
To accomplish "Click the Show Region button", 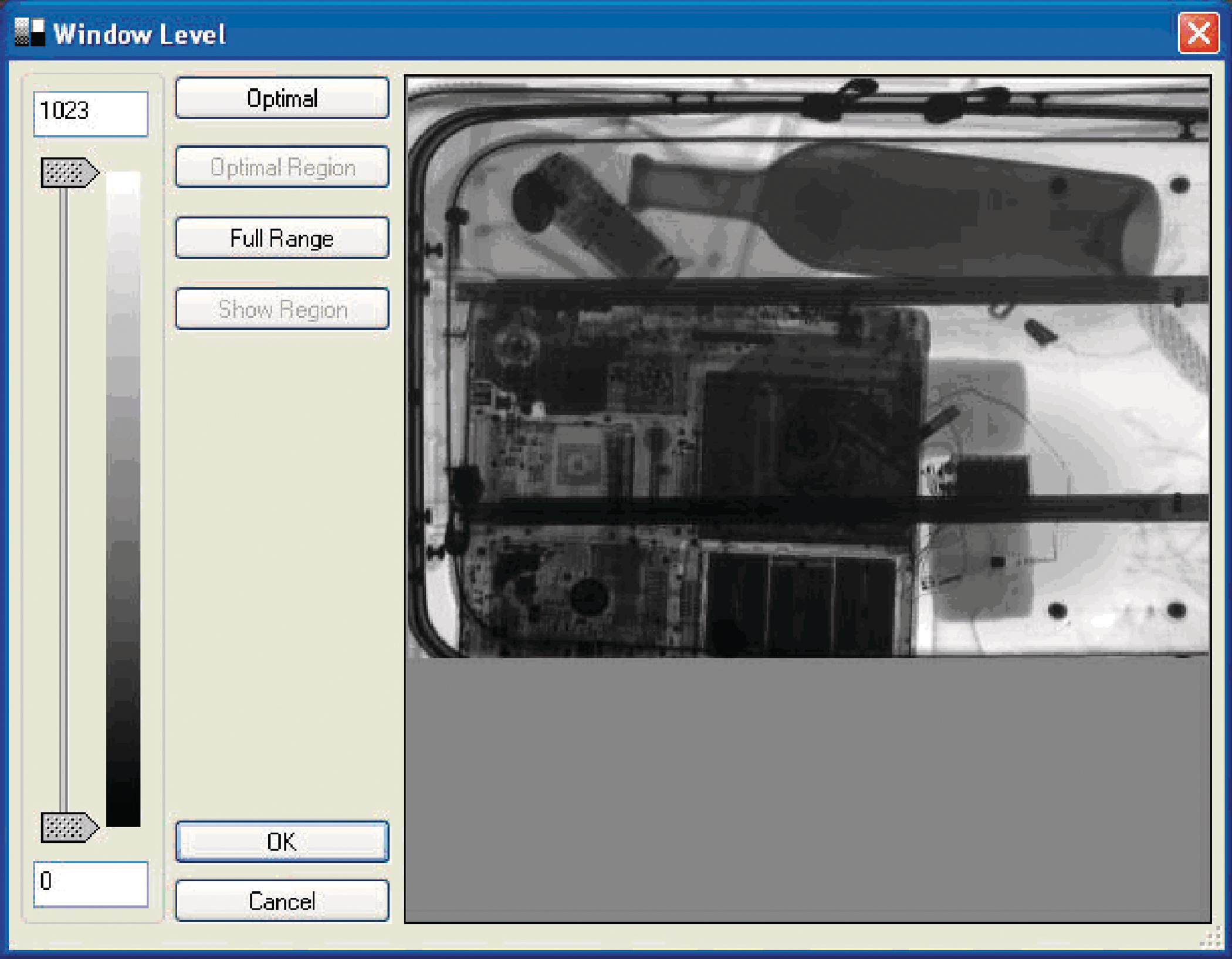I will [282, 309].
